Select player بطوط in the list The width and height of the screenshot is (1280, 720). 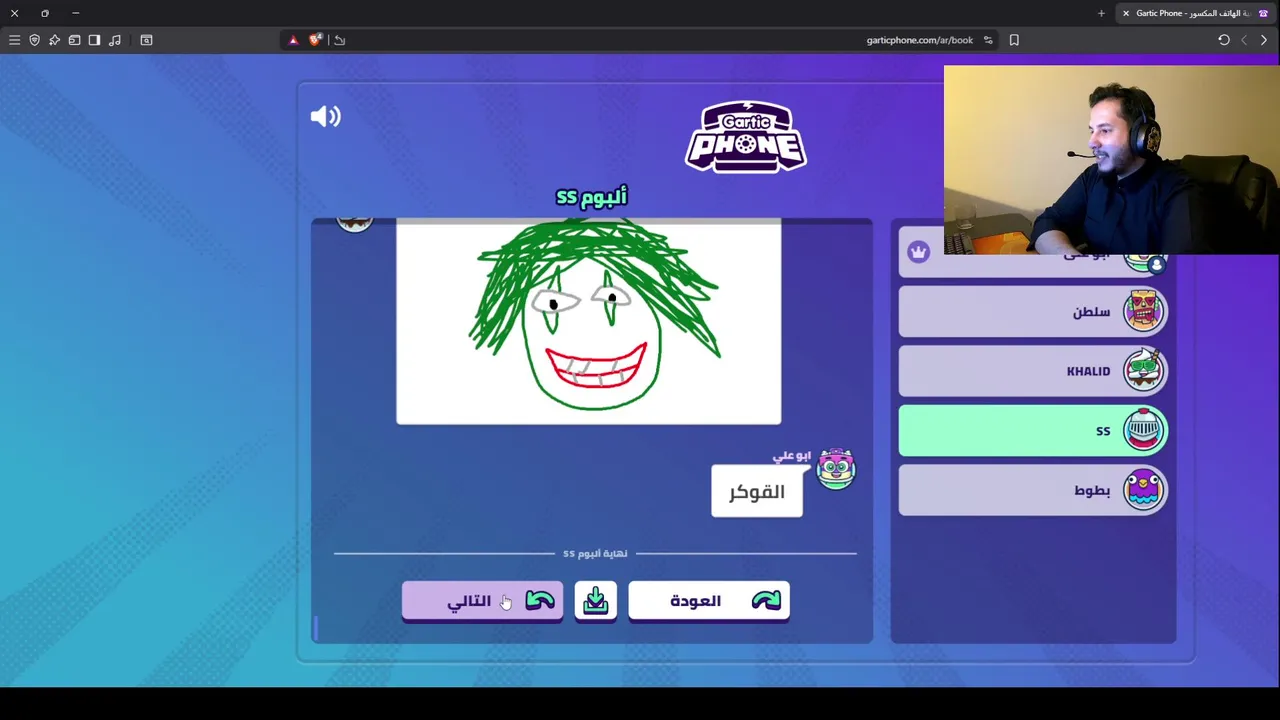(1033, 490)
